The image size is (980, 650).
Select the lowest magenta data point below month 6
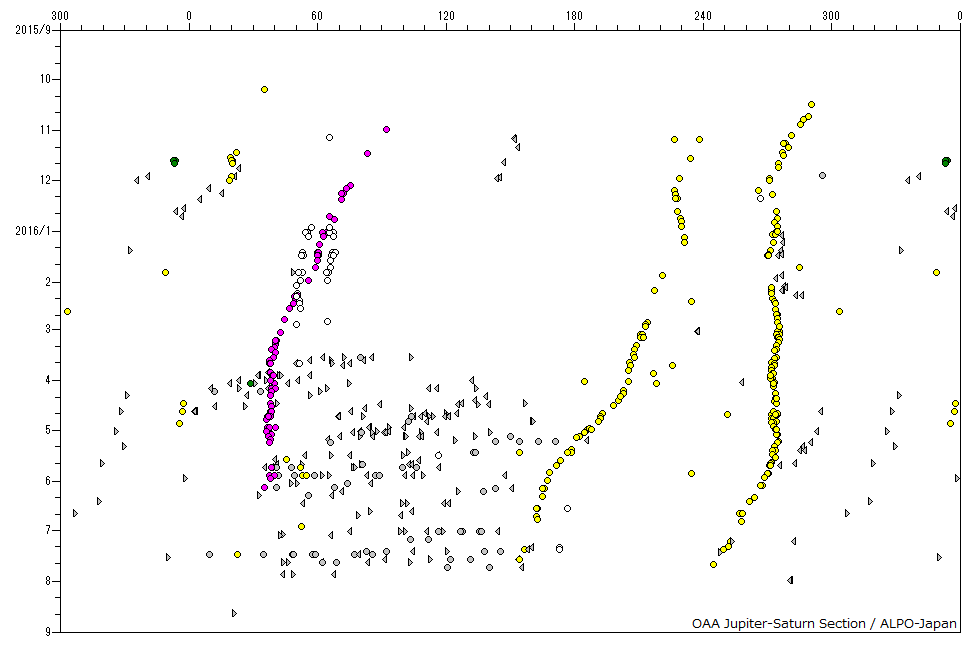[x=264, y=488]
